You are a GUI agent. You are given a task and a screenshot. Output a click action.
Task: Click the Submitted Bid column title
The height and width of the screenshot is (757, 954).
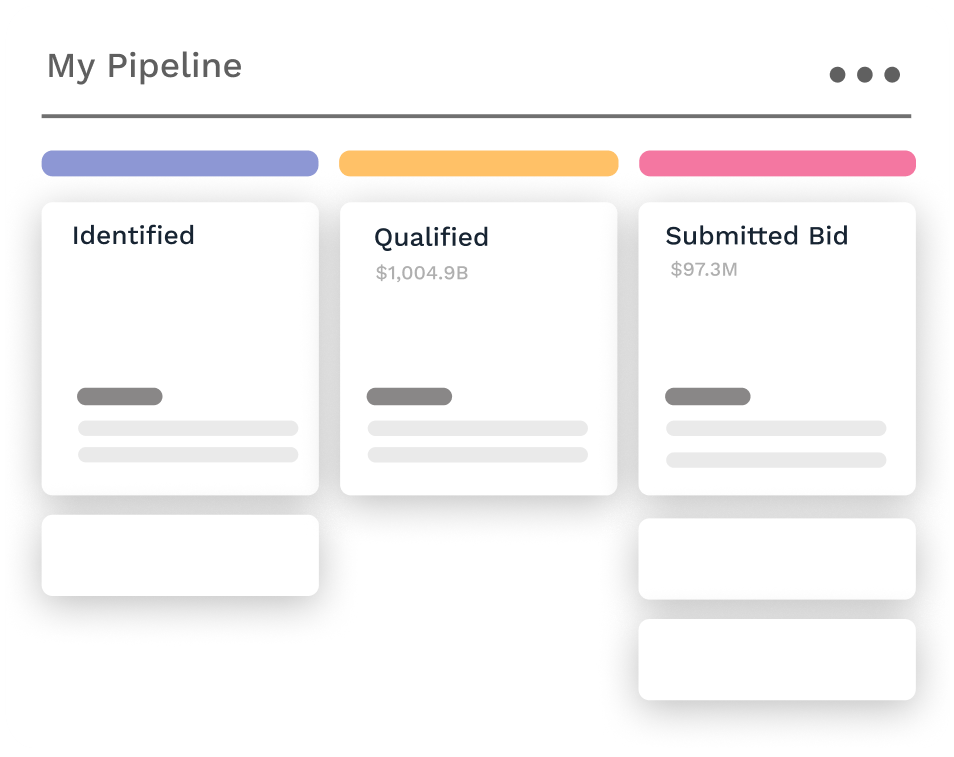coord(756,236)
